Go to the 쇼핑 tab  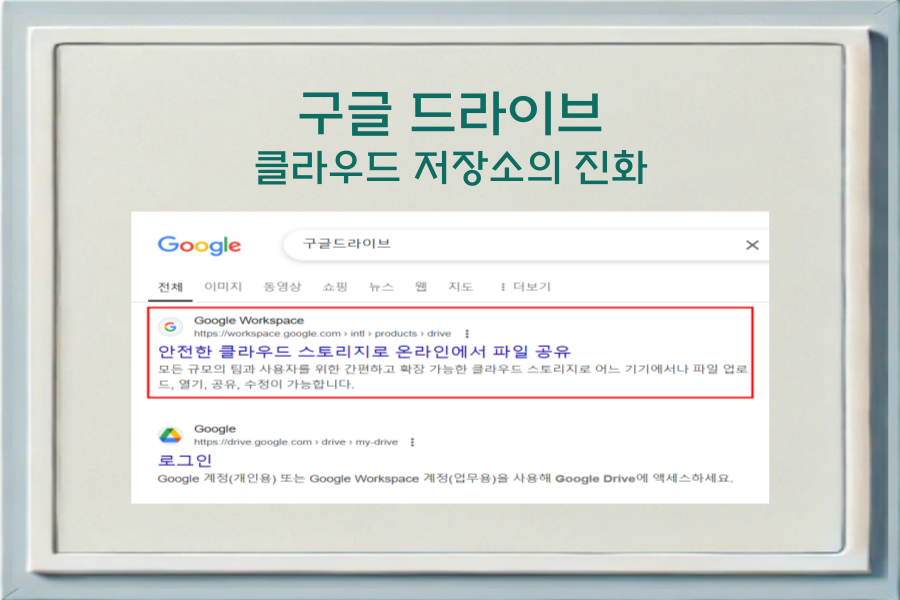[335, 286]
